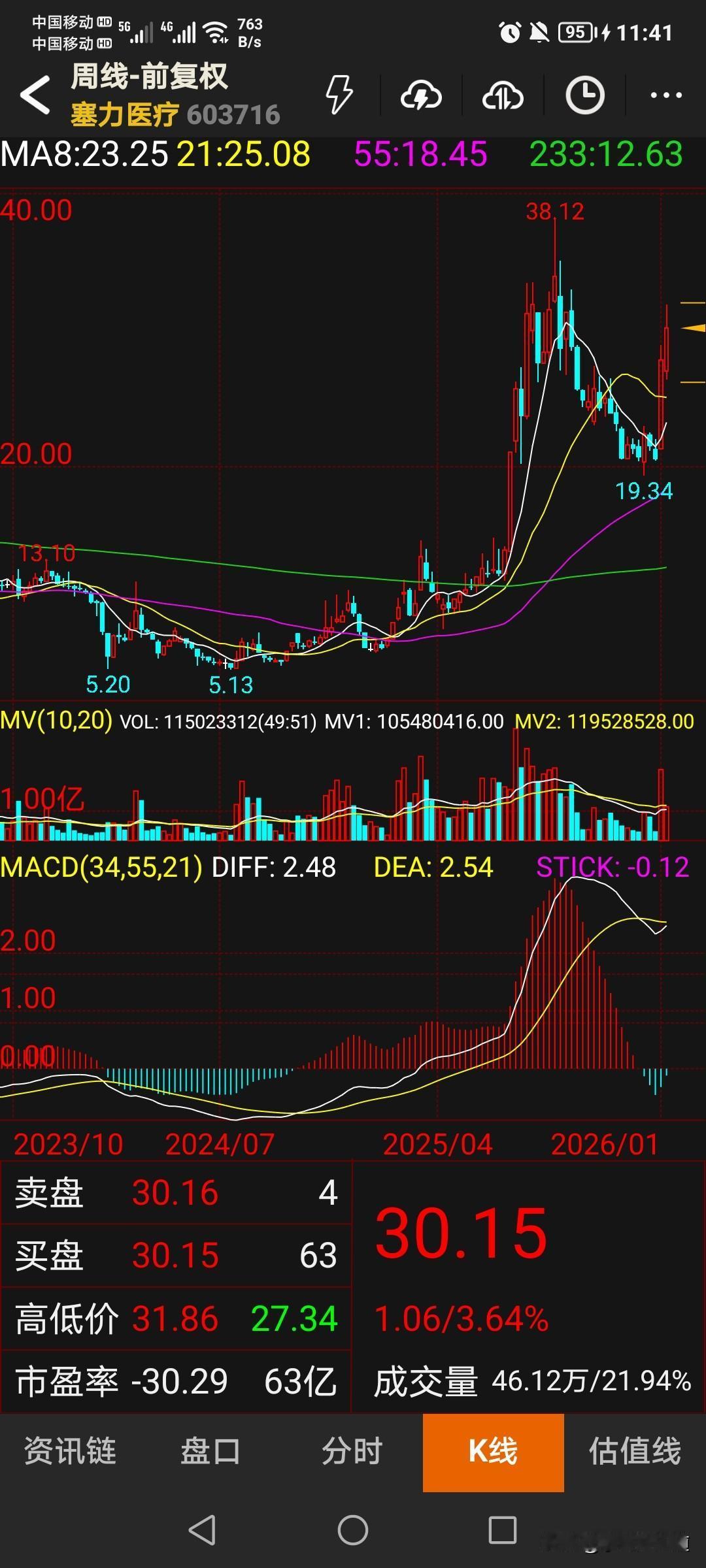Tap the STICK: -0.12 value
Viewport: 706px width, 1568px height.
pyautogui.click(x=613, y=867)
